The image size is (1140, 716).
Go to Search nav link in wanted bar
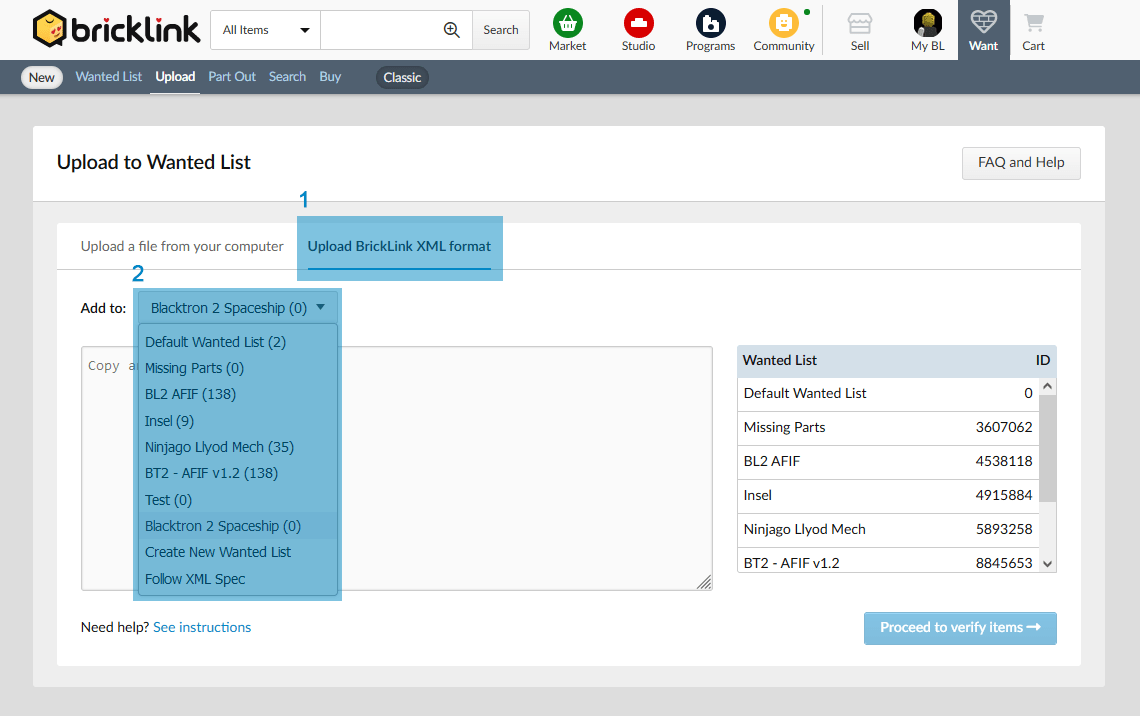click(287, 76)
